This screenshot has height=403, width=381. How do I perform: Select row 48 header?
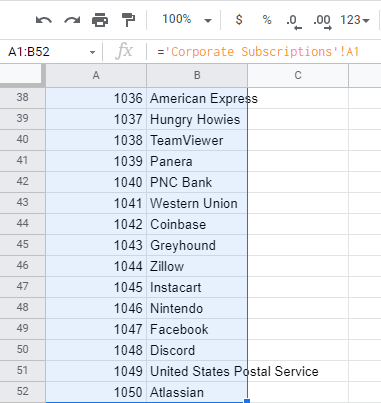pyautogui.click(x=22, y=308)
